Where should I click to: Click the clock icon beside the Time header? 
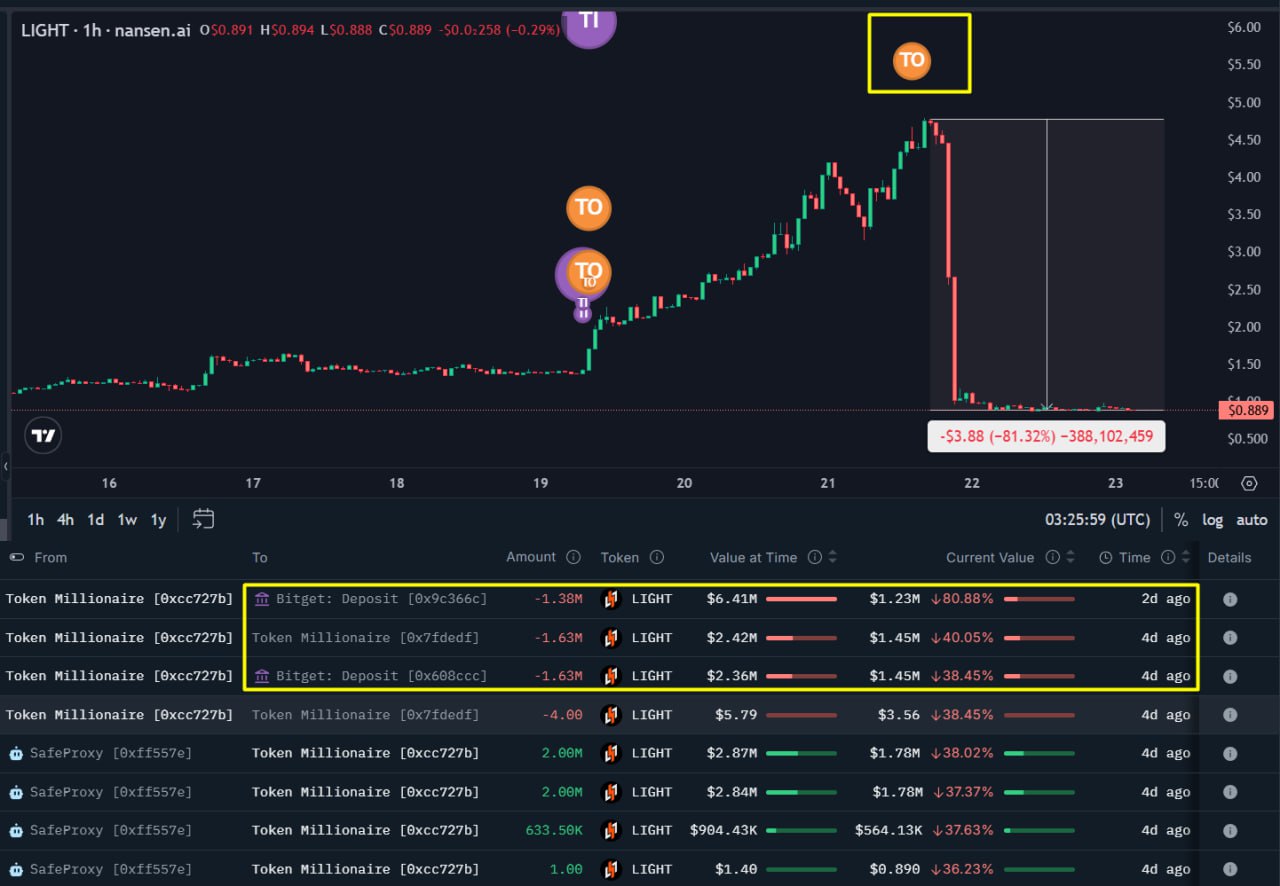pyautogui.click(x=1105, y=557)
